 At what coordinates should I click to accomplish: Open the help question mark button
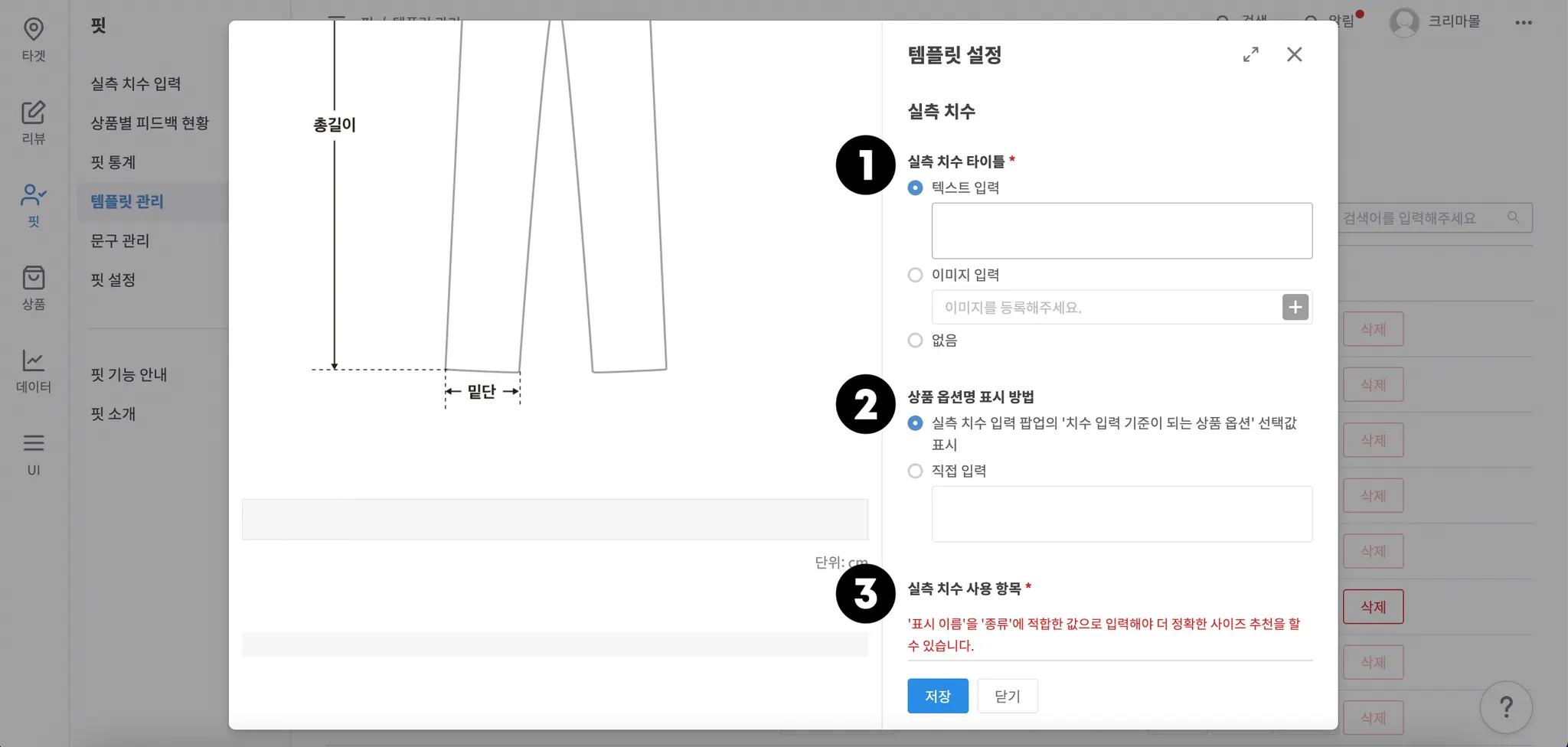[x=1505, y=707]
